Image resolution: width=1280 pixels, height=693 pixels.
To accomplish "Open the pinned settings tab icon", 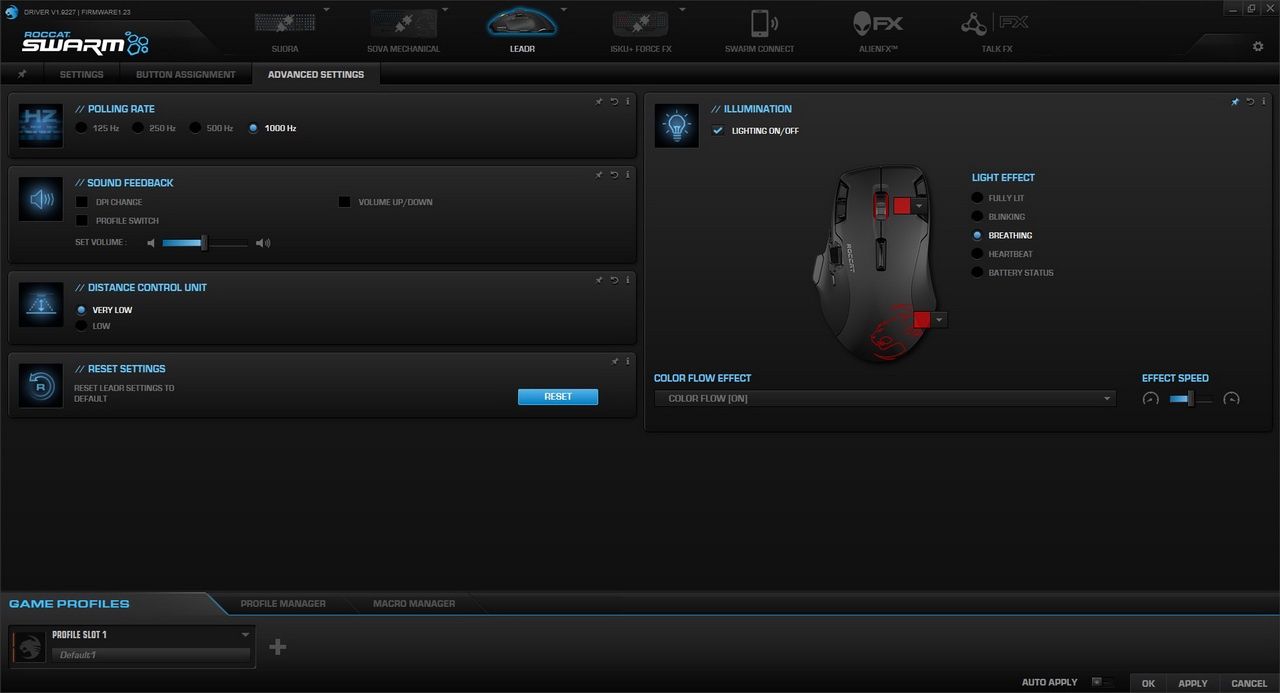I will pos(22,74).
